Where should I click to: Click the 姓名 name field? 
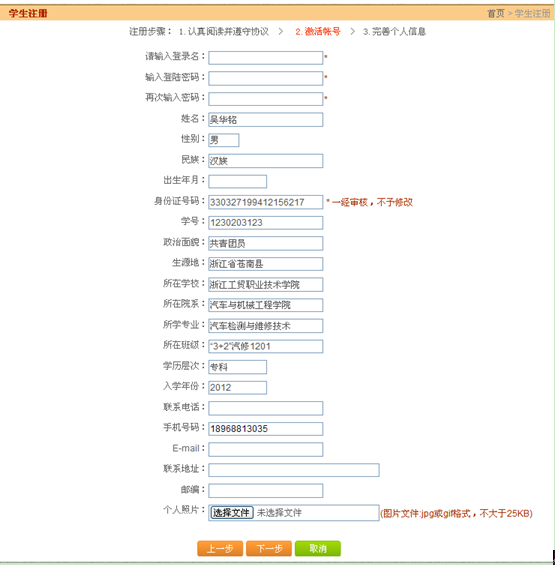click(266, 120)
